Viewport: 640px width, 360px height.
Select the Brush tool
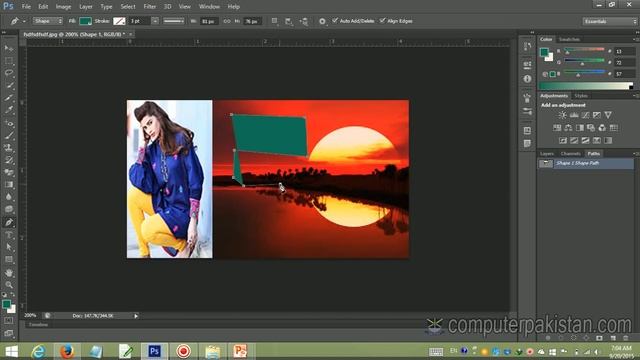coord(9,136)
